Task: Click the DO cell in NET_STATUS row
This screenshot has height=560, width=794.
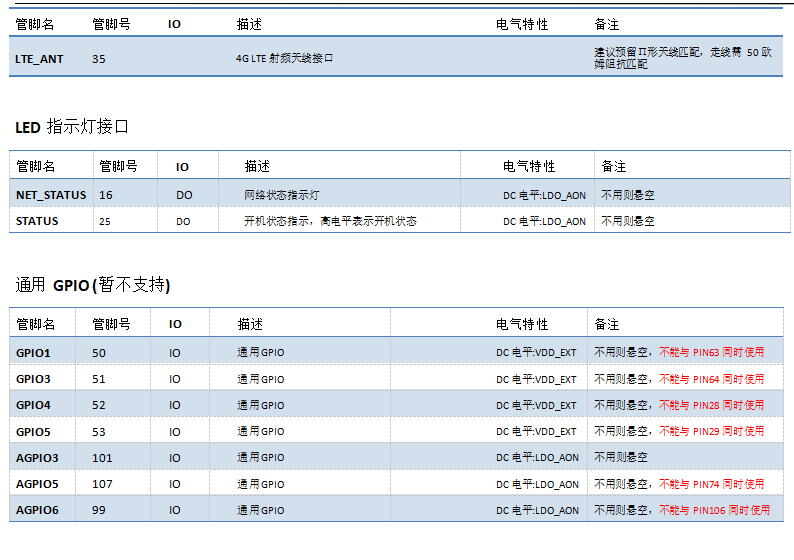Action: coord(184,195)
